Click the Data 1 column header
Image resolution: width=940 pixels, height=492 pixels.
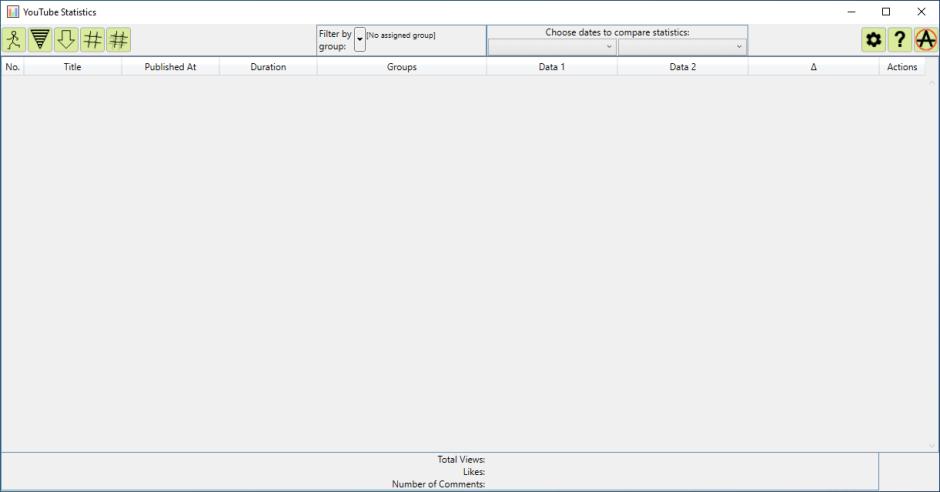point(552,67)
